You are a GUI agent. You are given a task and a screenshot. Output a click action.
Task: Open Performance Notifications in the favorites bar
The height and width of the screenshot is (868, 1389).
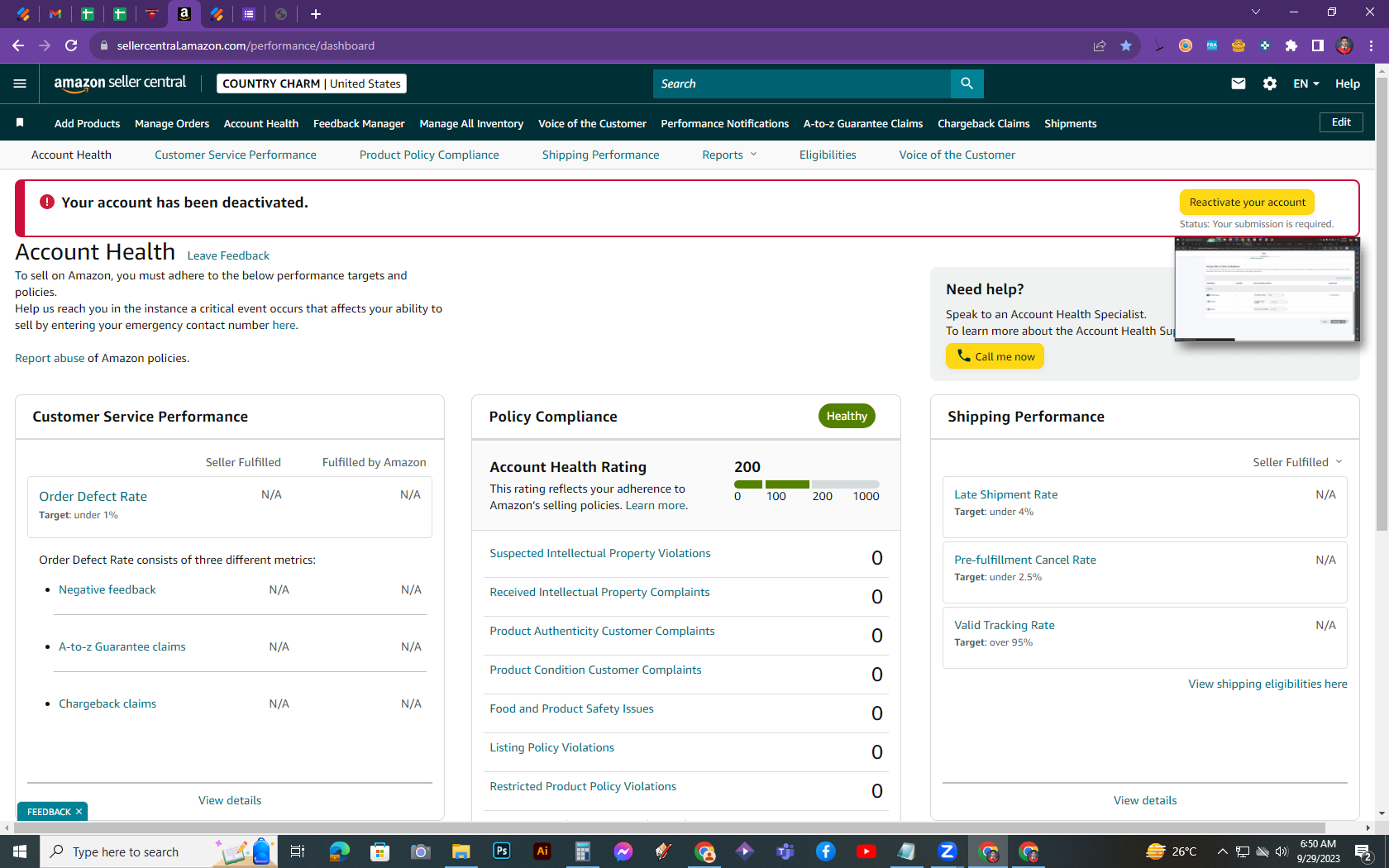[725, 123]
